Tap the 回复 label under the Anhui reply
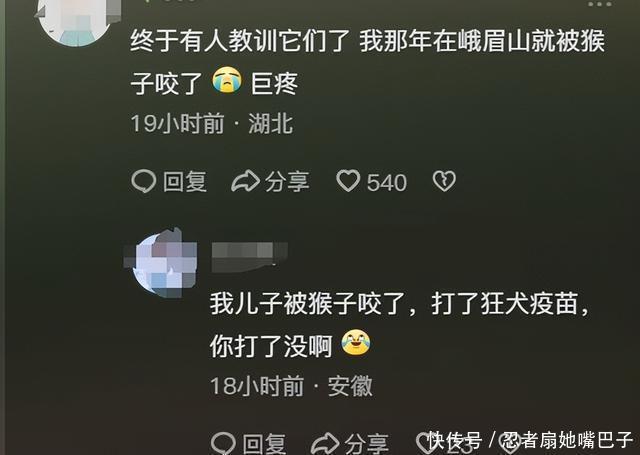This screenshot has width=640, height=455. click(x=264, y=444)
